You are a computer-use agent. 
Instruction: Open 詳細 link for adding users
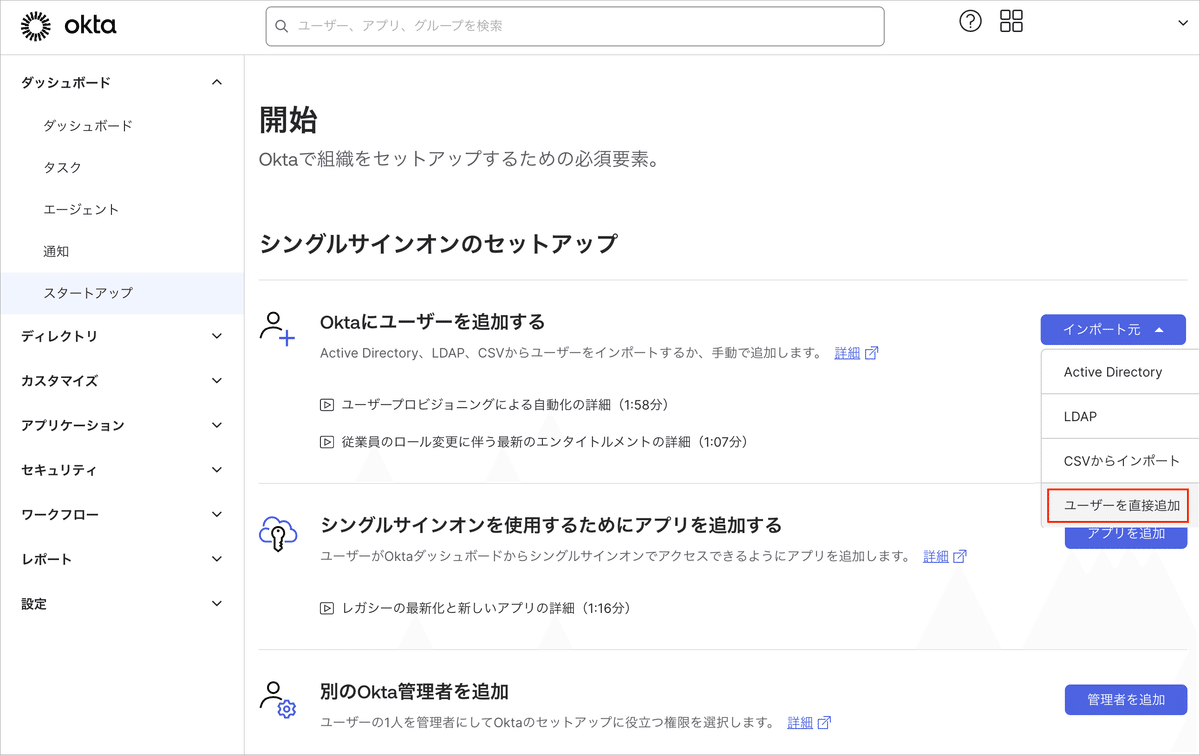point(847,353)
